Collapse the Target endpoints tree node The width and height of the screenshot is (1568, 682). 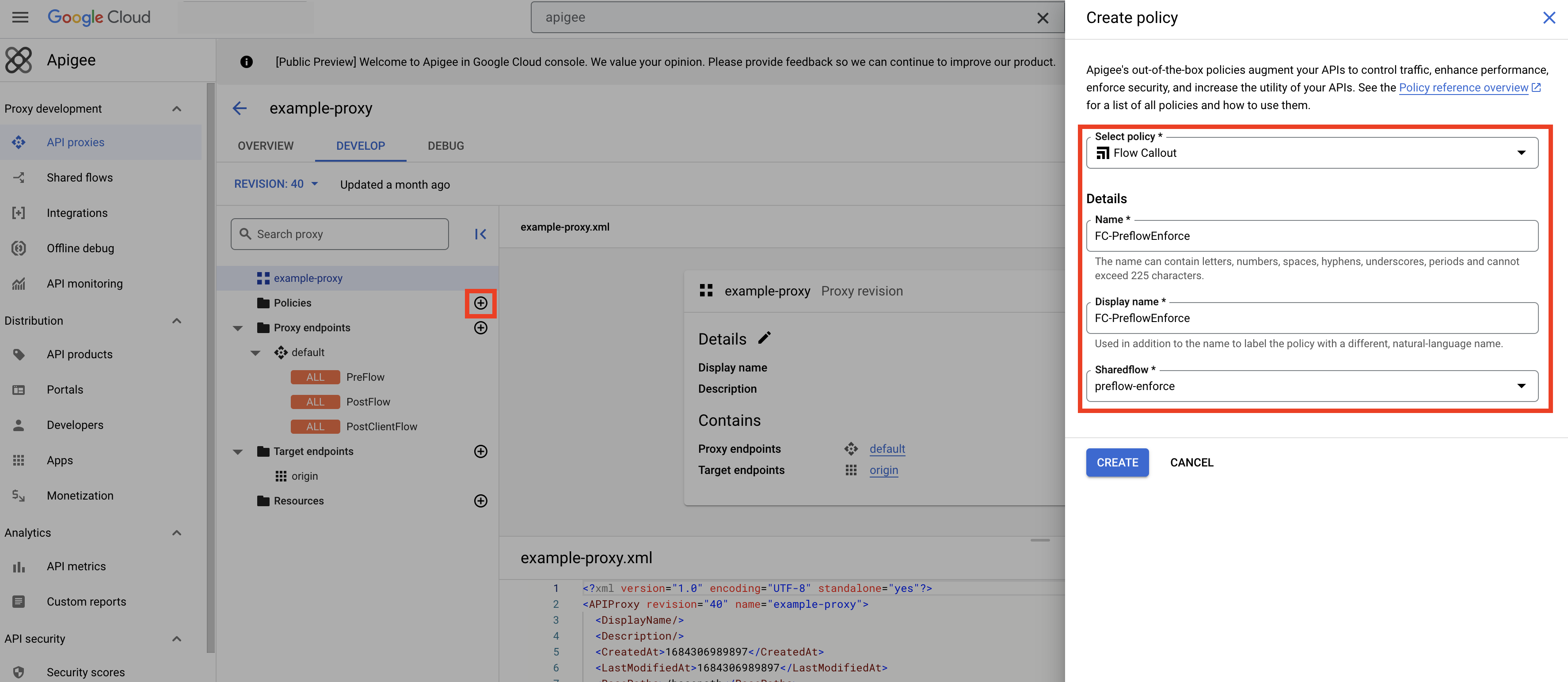(x=238, y=451)
